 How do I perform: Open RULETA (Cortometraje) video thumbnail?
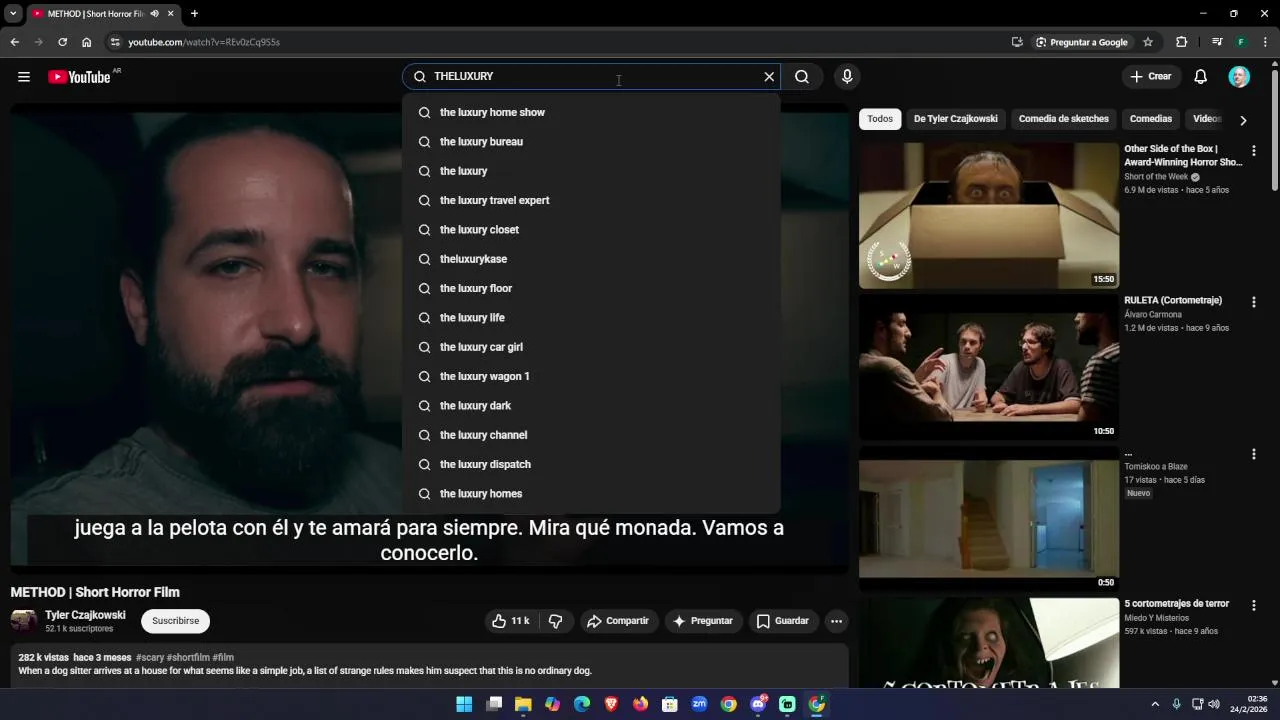click(989, 367)
